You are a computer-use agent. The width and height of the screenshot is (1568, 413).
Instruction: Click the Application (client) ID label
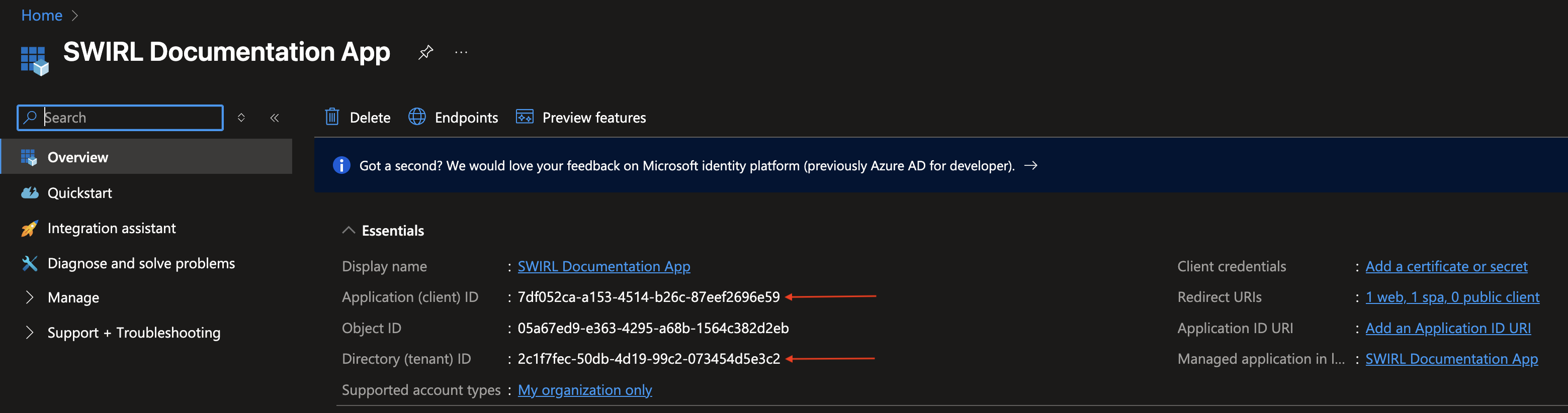410,297
